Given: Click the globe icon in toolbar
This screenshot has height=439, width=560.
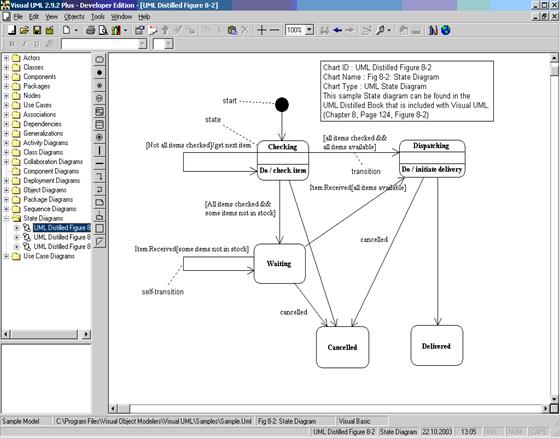Looking at the screenshot, I should (445, 30).
